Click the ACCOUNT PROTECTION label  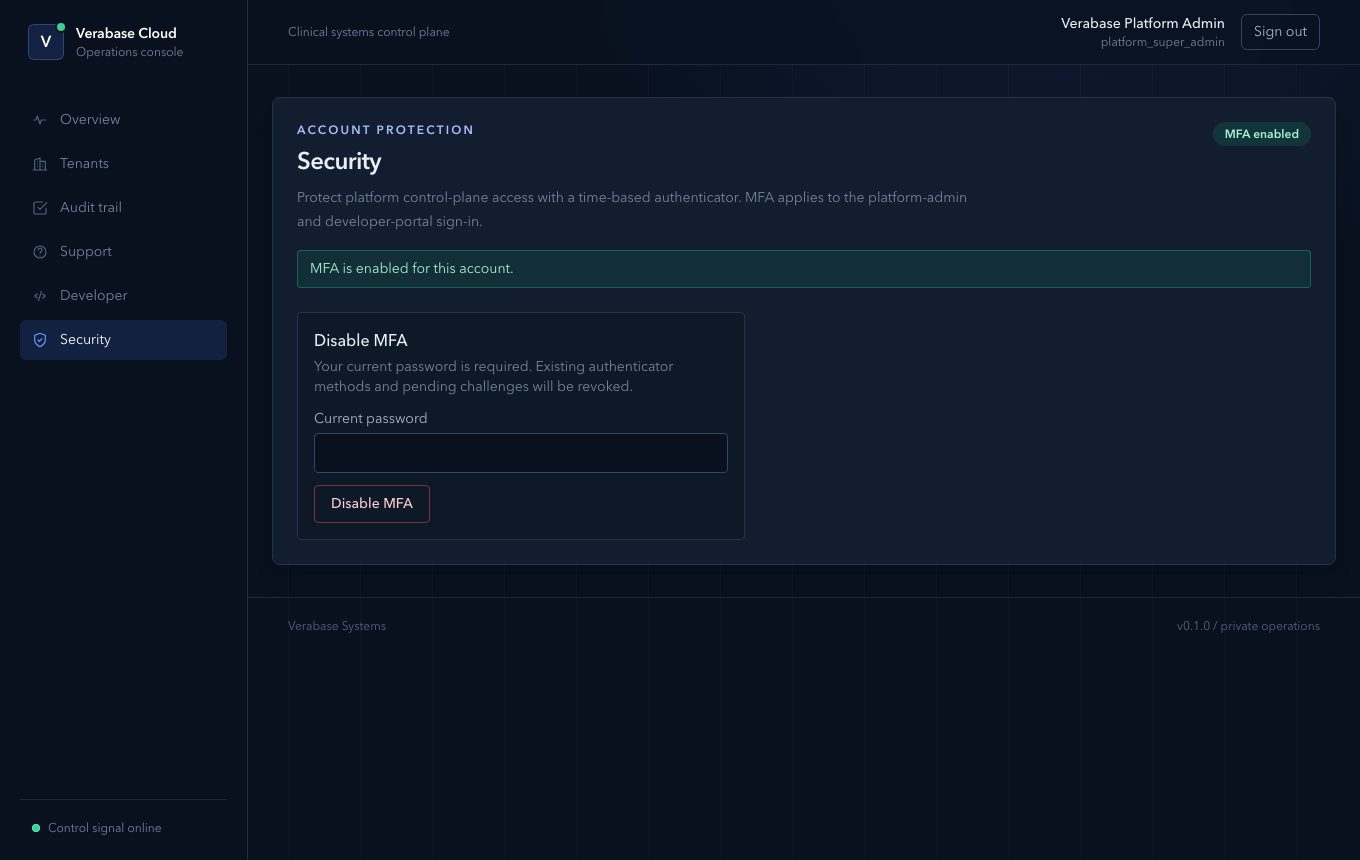(x=386, y=130)
